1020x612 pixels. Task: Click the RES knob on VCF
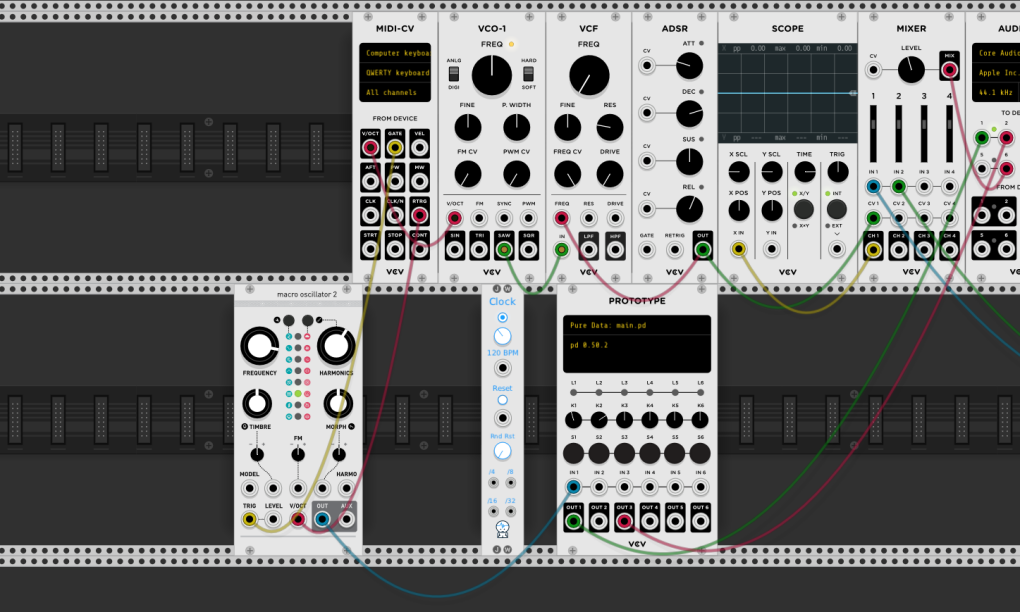[610, 127]
